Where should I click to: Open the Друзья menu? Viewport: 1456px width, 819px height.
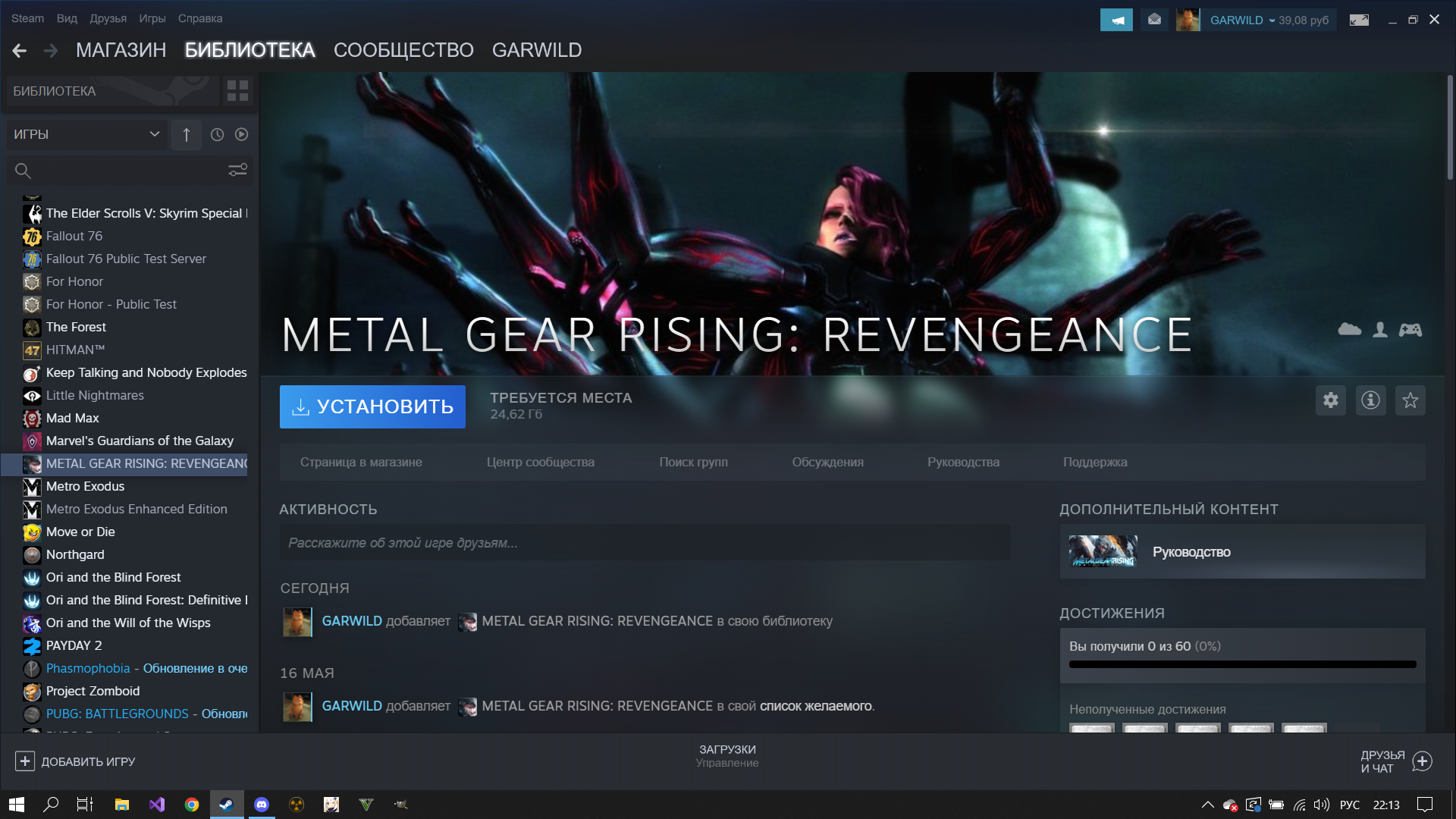click(108, 18)
